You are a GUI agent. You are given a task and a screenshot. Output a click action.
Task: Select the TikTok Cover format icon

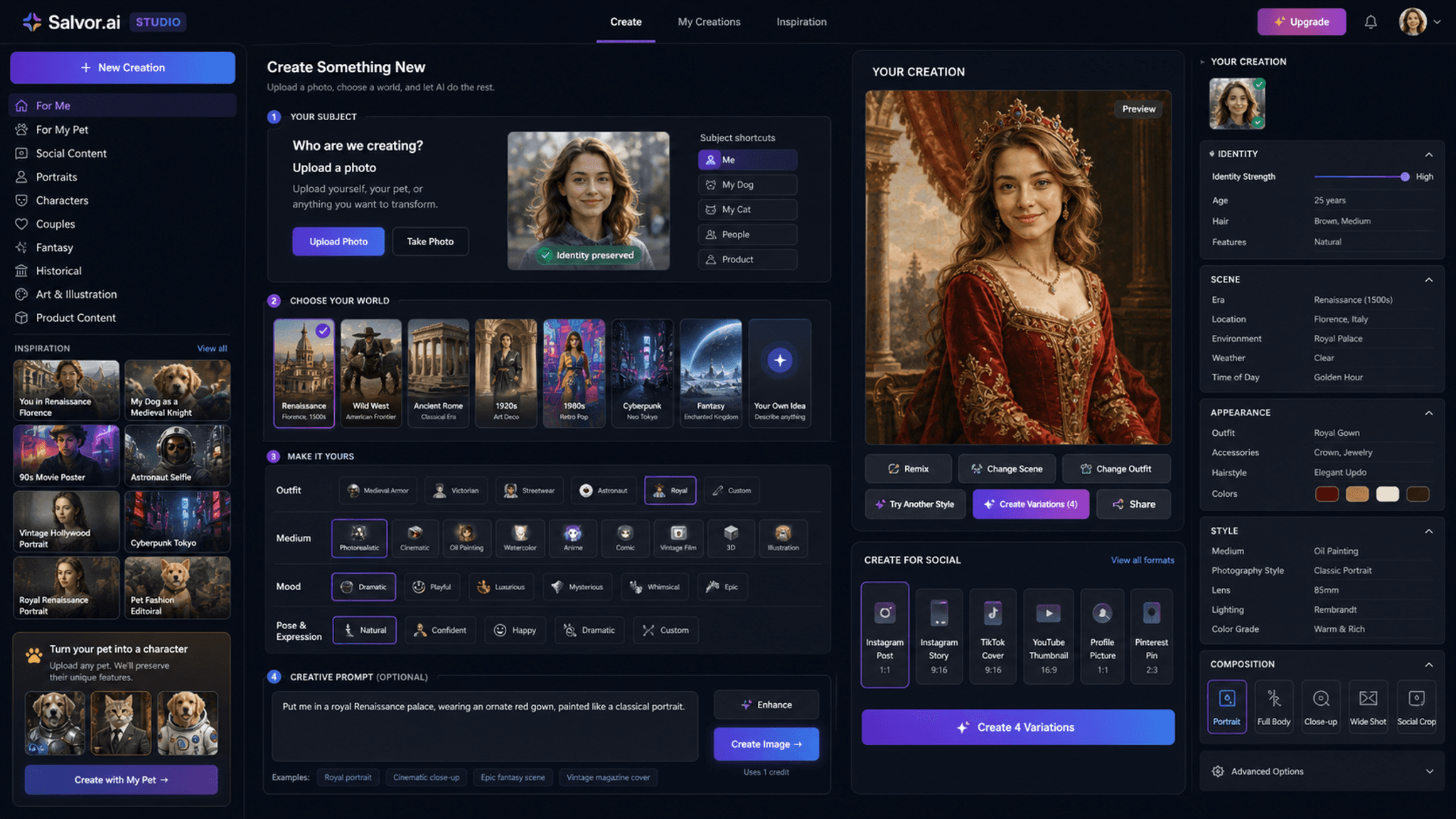click(993, 613)
